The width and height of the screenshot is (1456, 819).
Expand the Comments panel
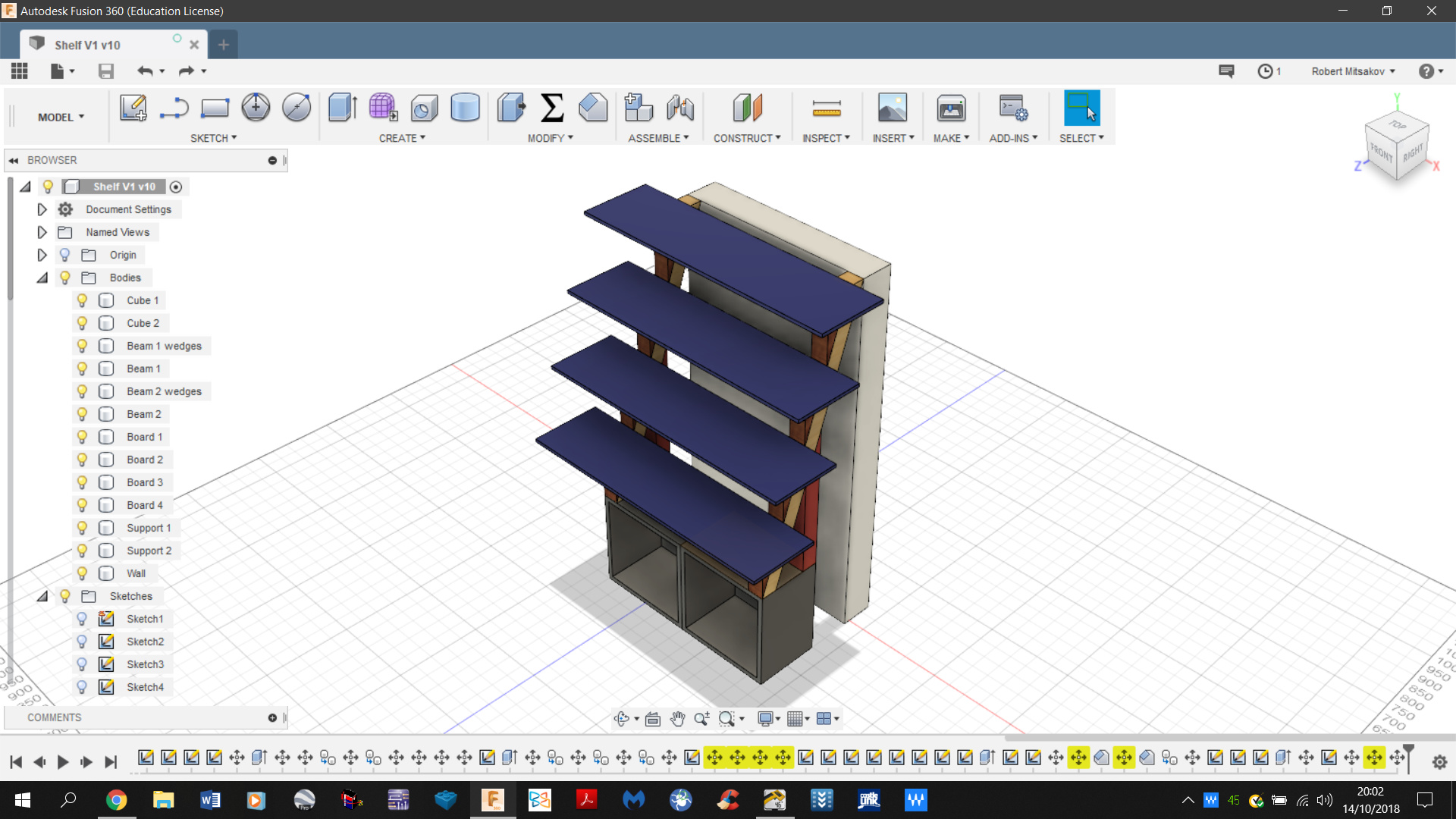[x=272, y=717]
